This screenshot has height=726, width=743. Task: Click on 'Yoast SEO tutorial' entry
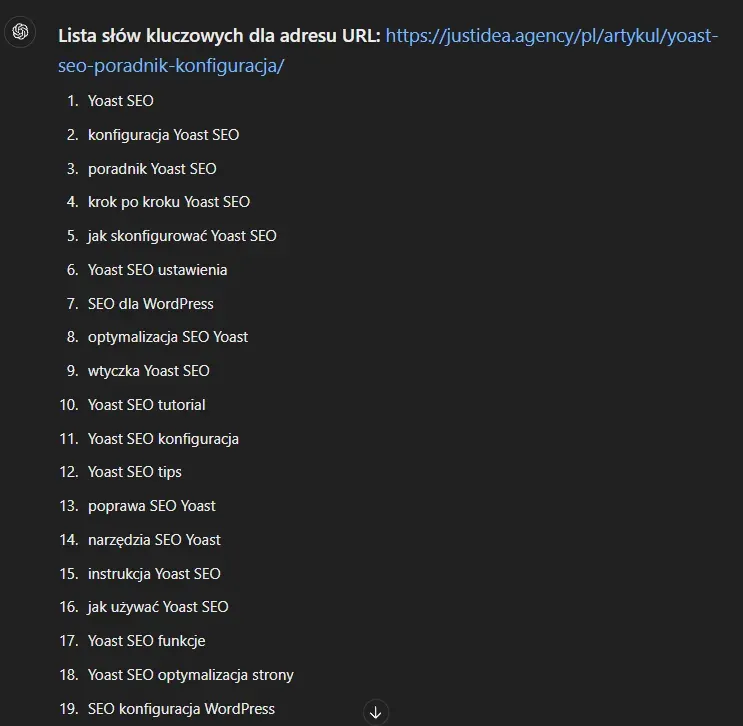pyautogui.click(x=147, y=405)
